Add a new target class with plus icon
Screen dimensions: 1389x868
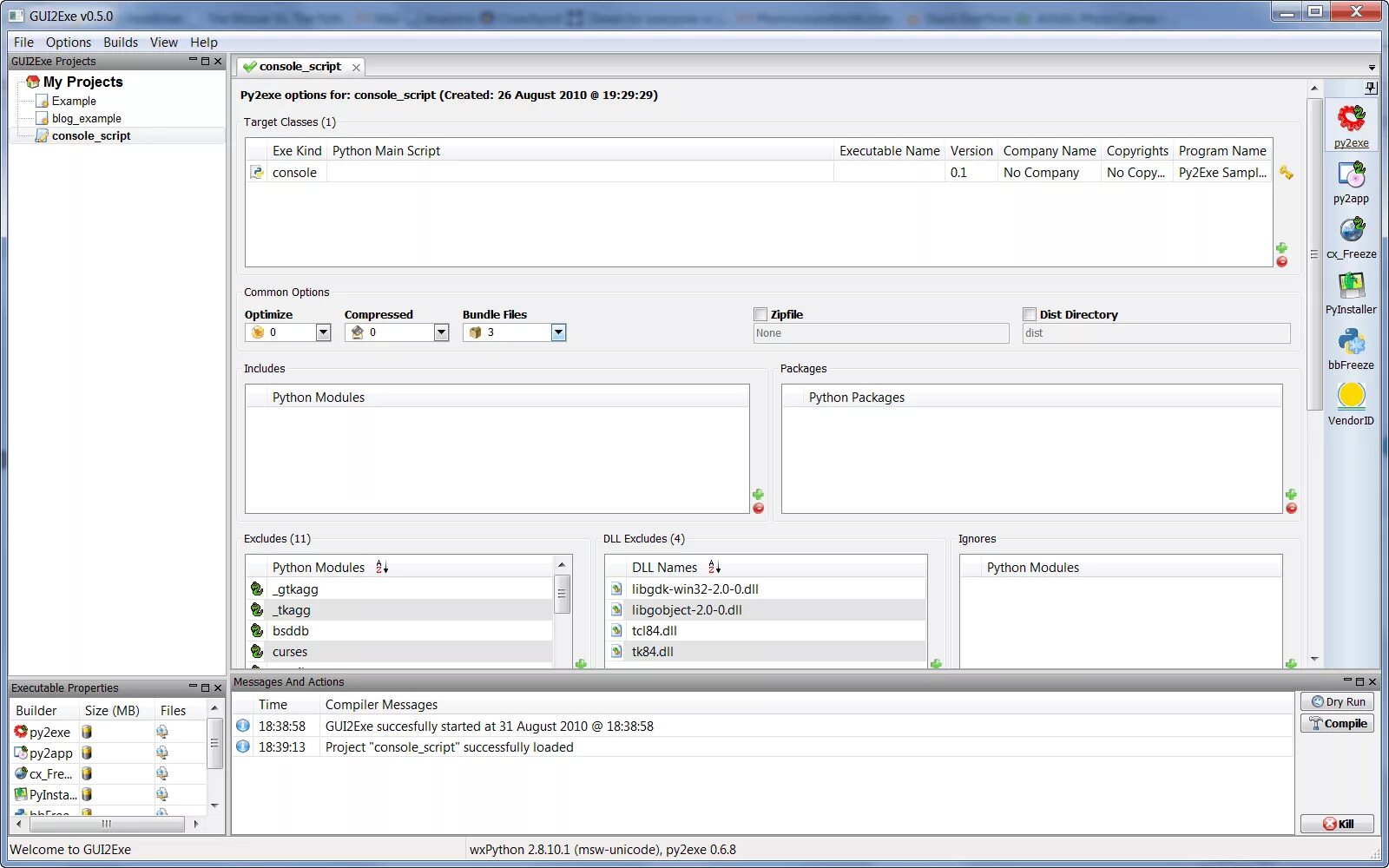[x=1282, y=247]
